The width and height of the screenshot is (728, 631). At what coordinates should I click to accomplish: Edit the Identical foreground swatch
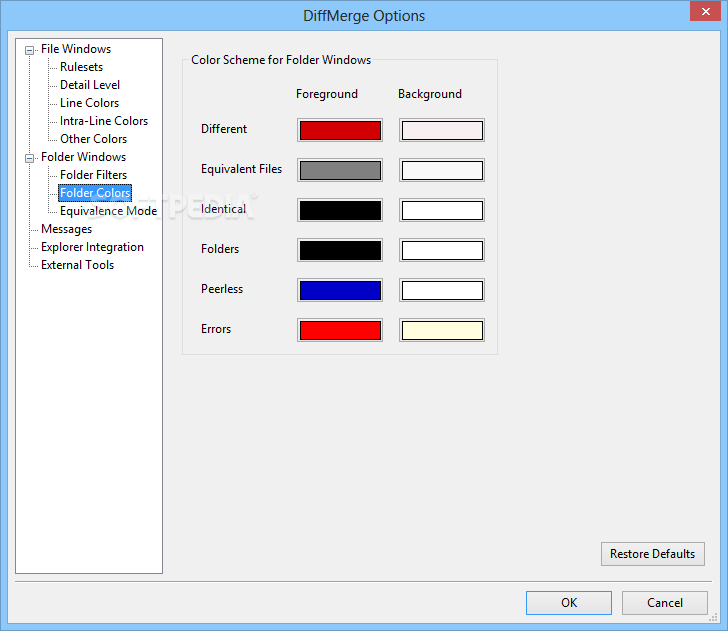click(x=340, y=210)
